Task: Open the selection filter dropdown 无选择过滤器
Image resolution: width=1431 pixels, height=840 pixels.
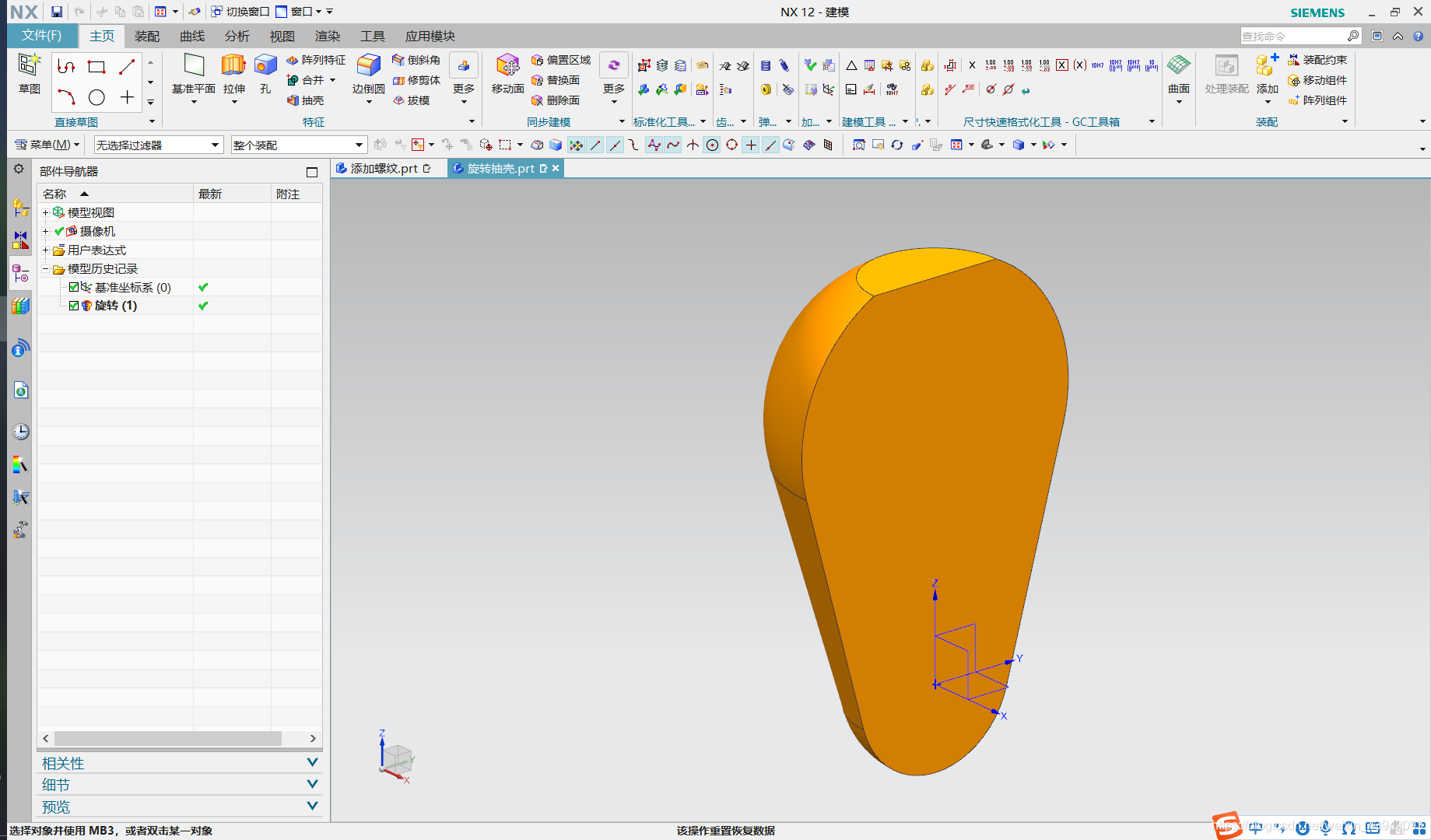Action: 158,145
